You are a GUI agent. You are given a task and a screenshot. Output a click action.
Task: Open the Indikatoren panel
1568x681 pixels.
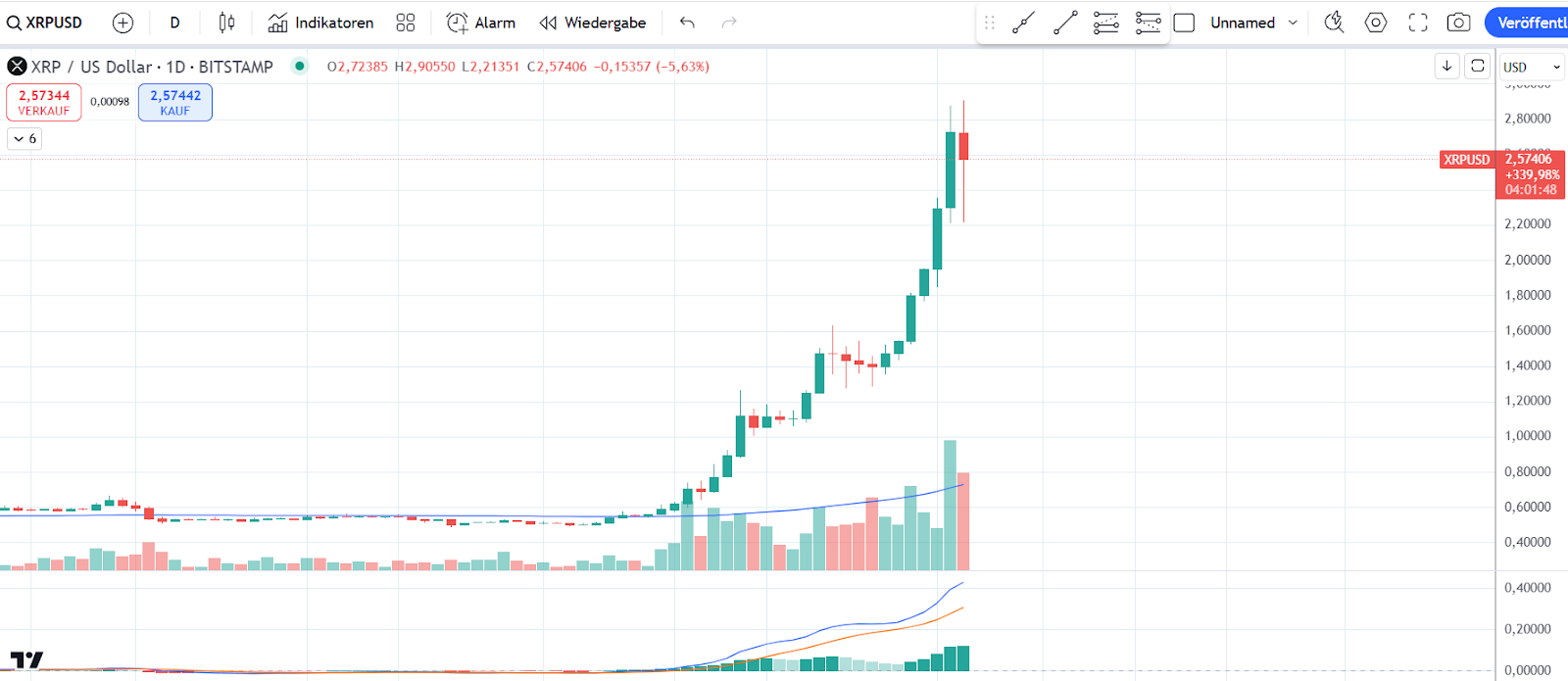tap(320, 23)
